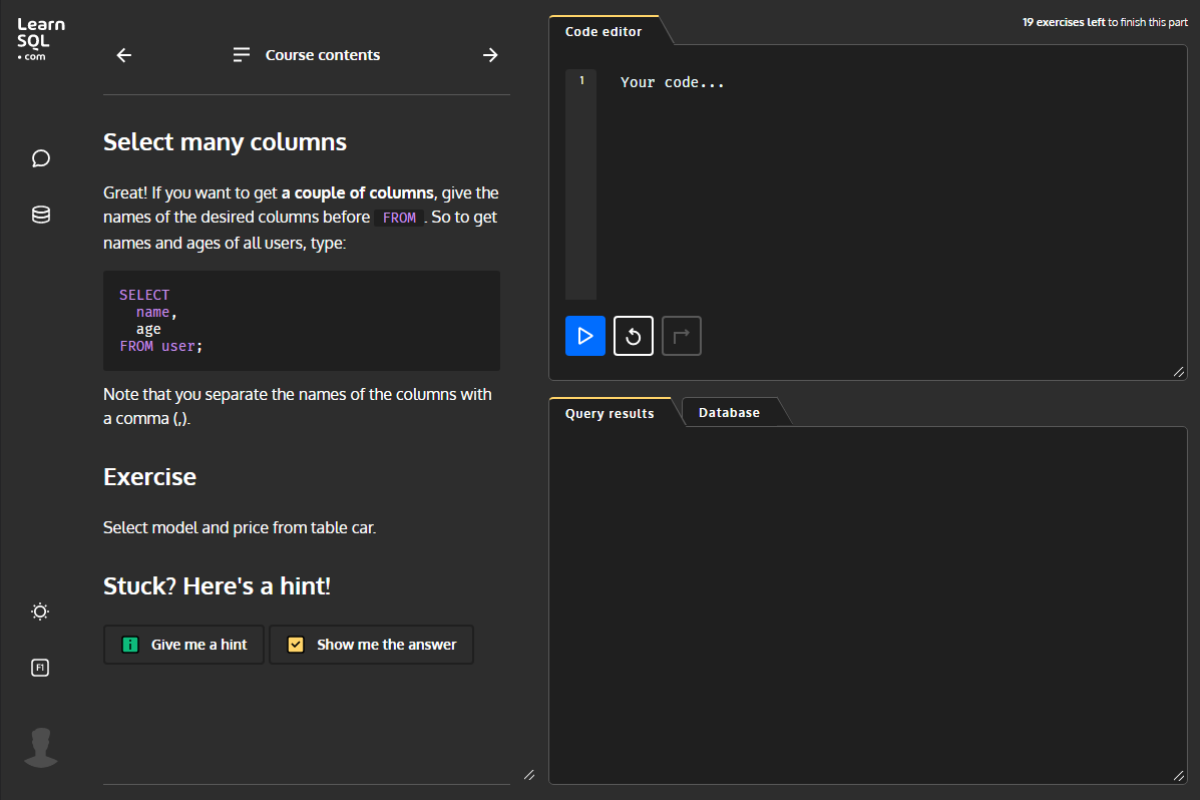
Task: Go to the previous exercise arrow
Action: 124,55
